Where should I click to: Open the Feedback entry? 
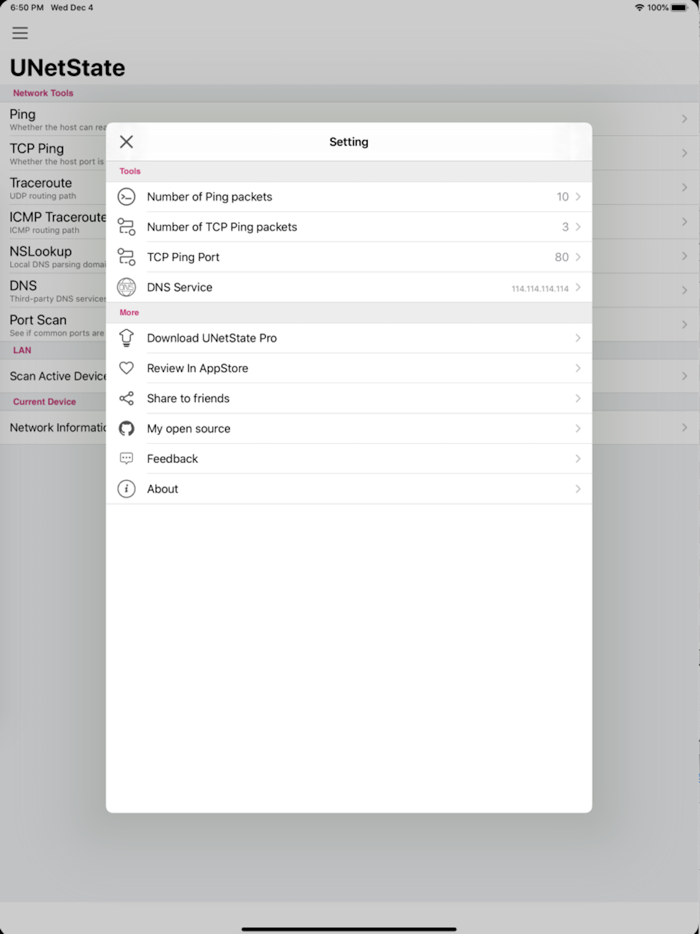tap(349, 459)
